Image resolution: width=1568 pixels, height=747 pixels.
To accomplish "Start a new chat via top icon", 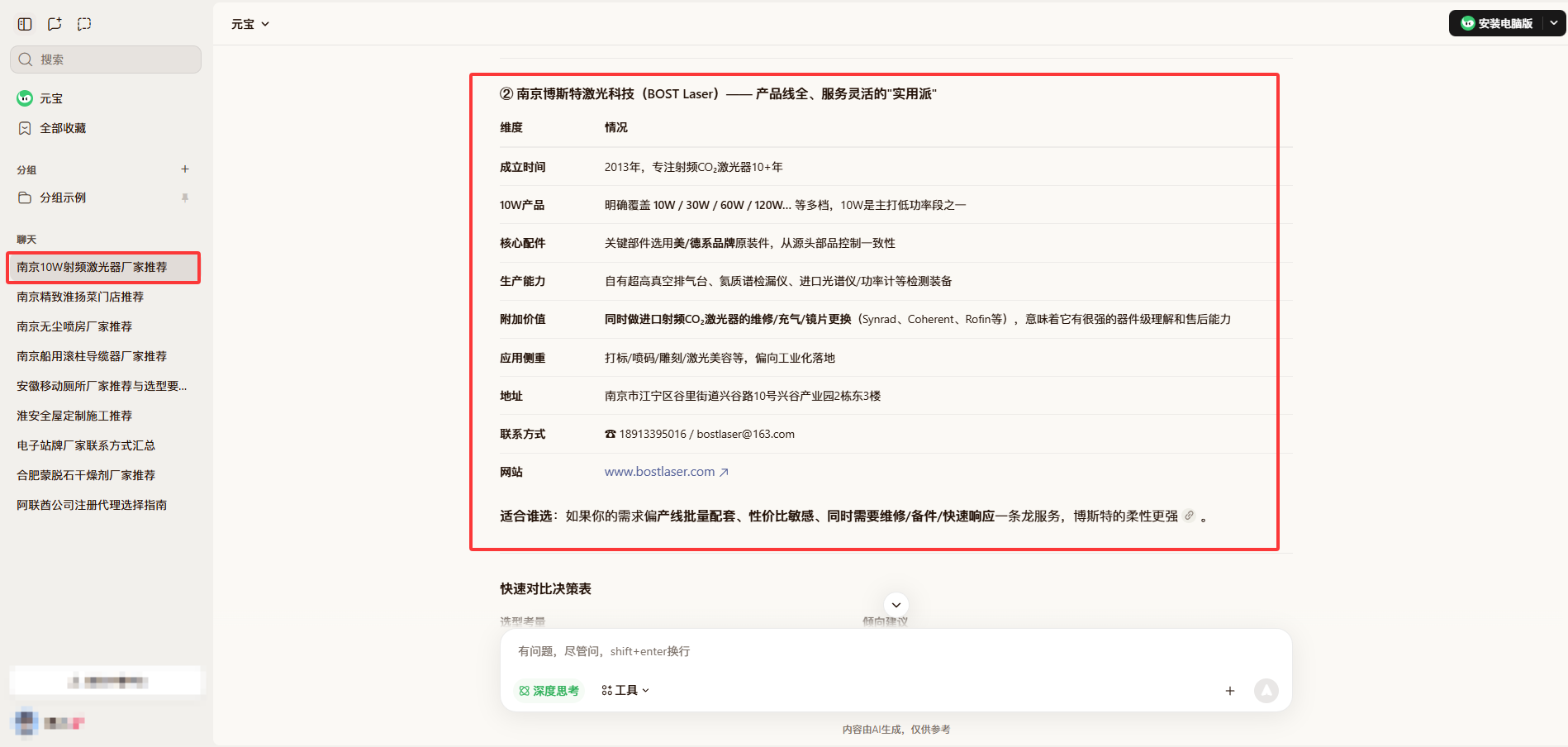I will (x=55, y=24).
